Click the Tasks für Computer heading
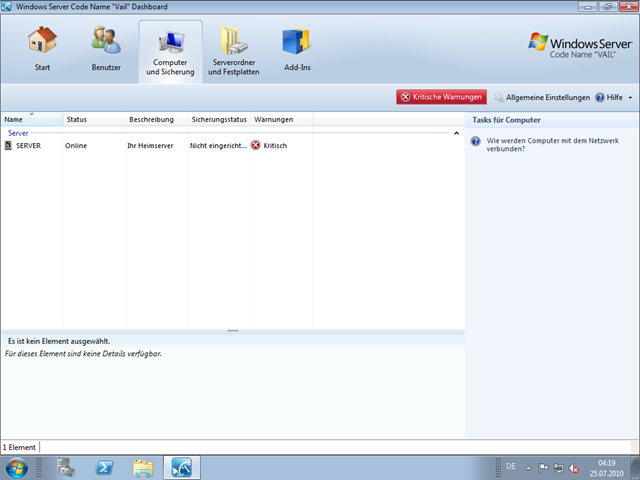The width and height of the screenshot is (640, 480). click(x=506, y=120)
